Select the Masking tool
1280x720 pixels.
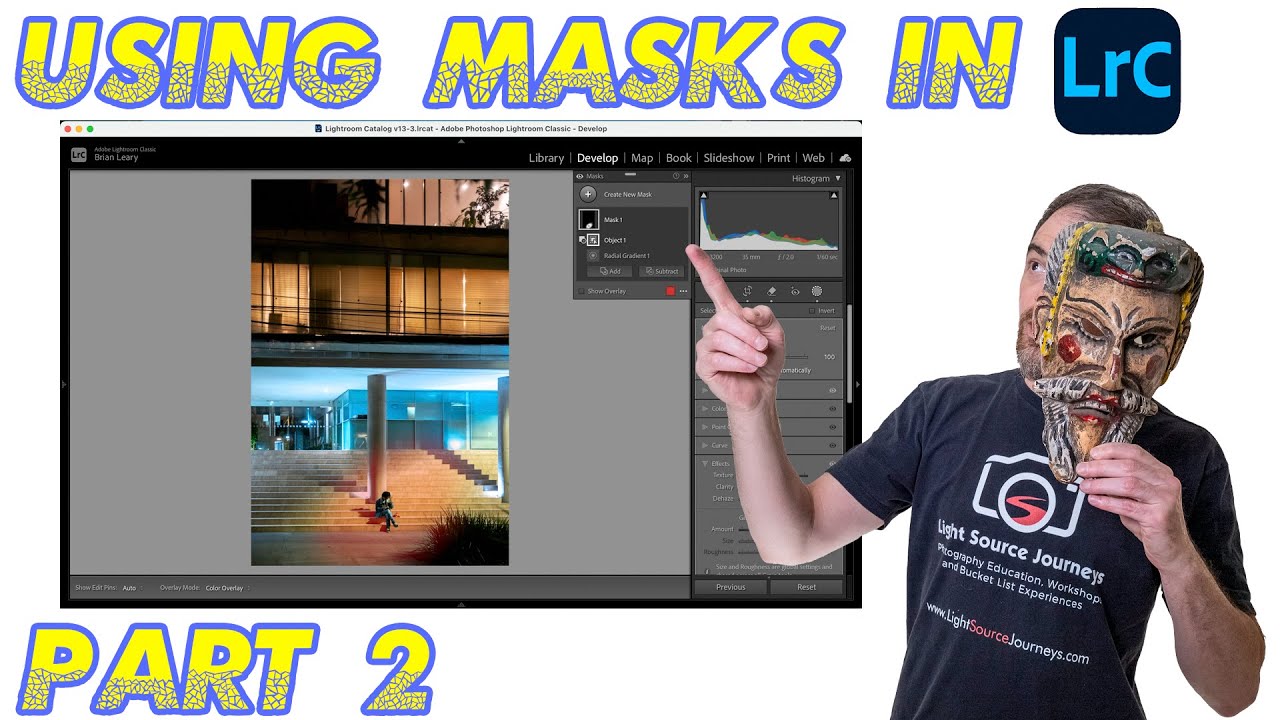pyautogui.click(x=817, y=291)
